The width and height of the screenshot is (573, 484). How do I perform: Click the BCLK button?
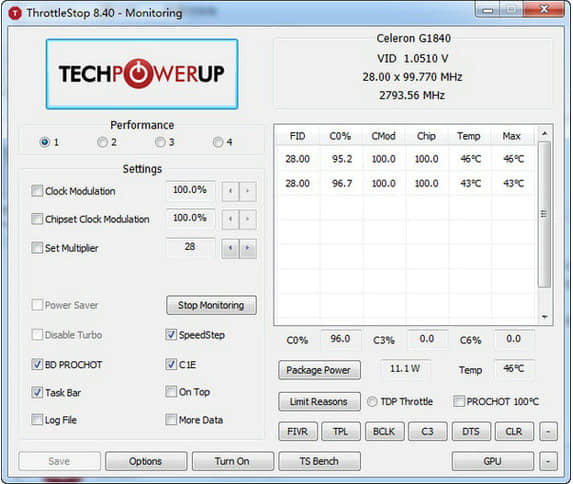(x=384, y=432)
